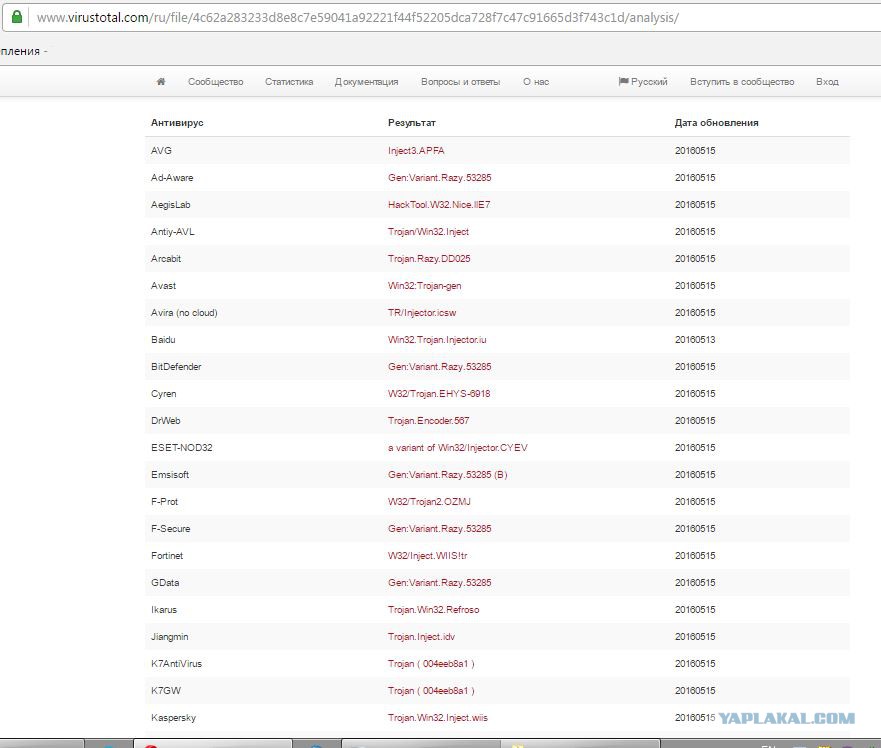Select the Ikarus antivirus name
This screenshot has height=748, width=881.
click(x=164, y=609)
